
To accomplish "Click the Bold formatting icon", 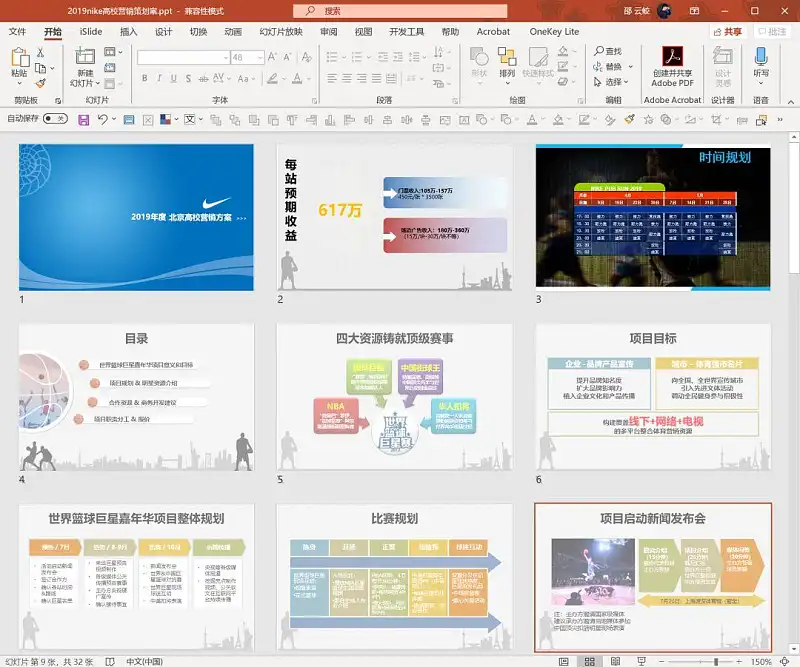I will coord(145,78).
